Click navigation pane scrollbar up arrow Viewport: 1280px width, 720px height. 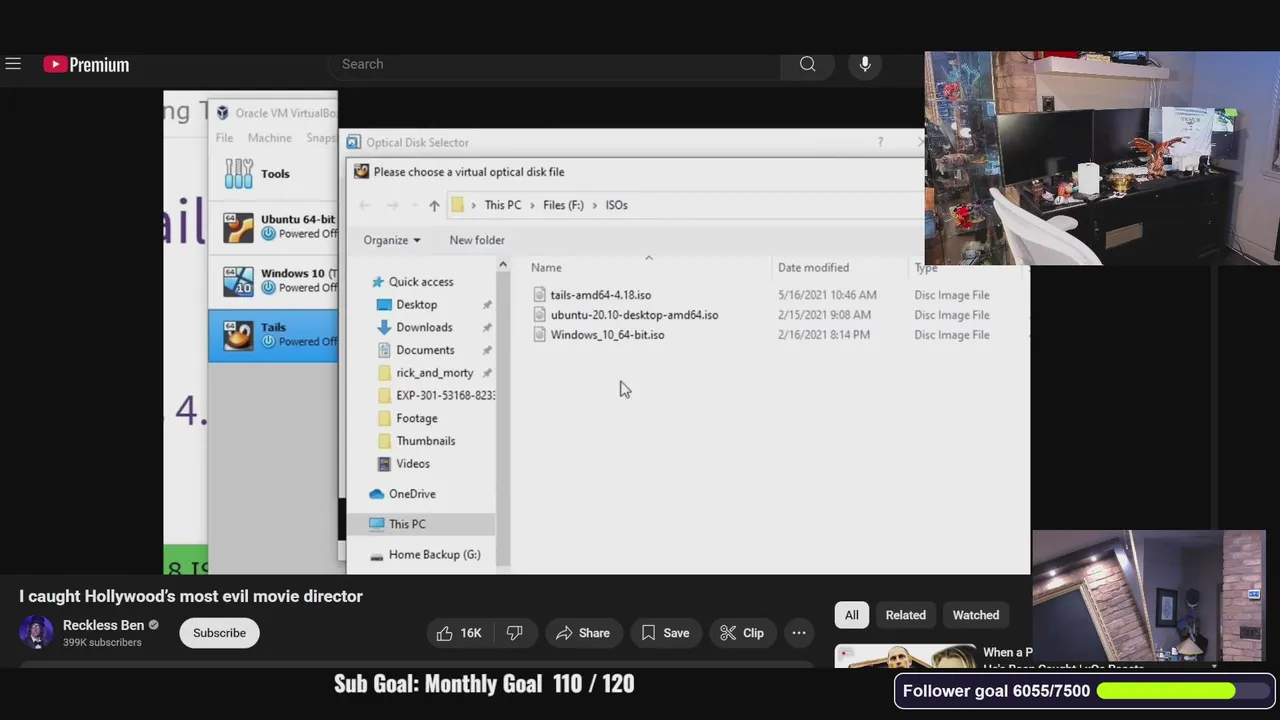(x=503, y=265)
